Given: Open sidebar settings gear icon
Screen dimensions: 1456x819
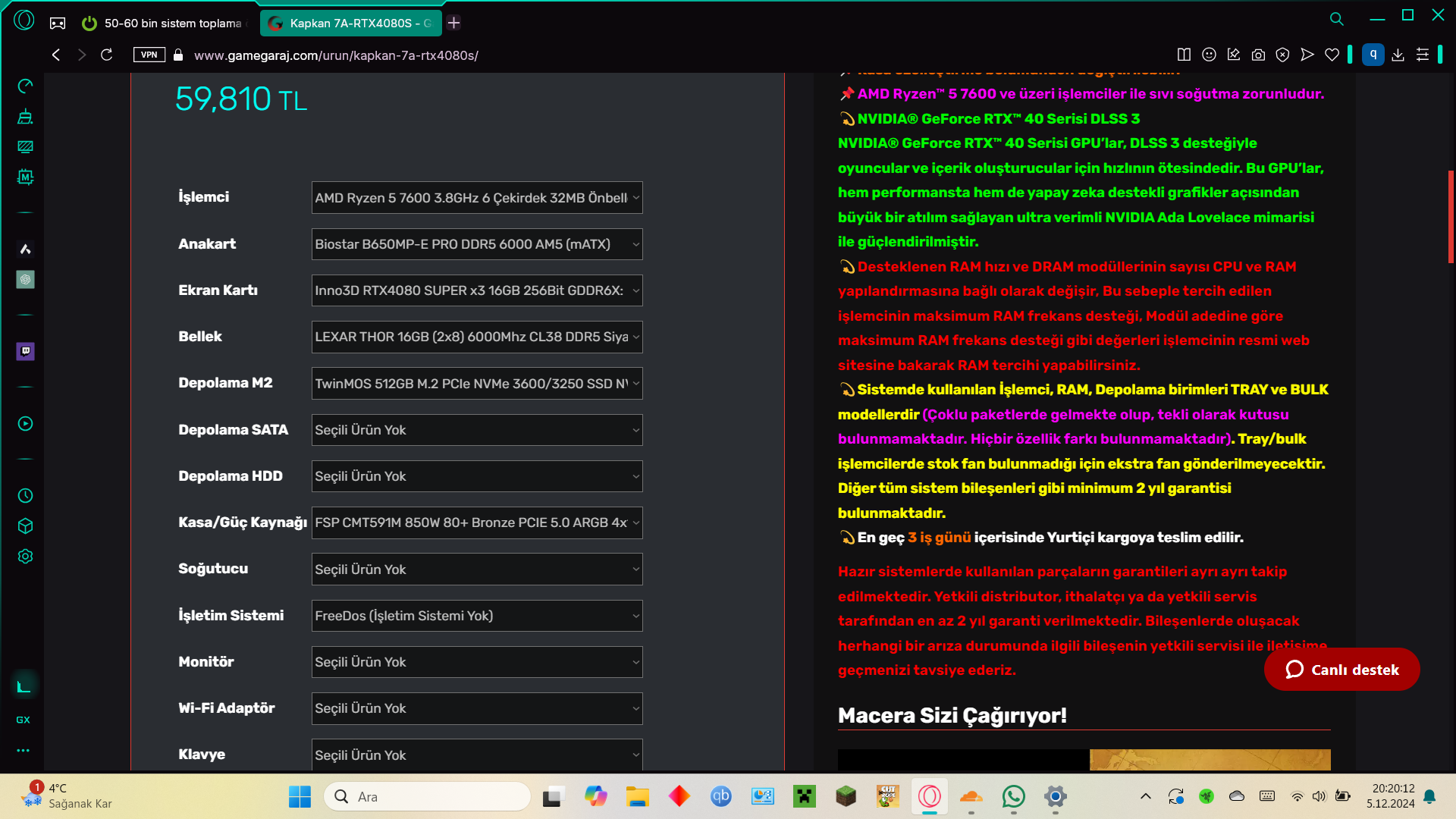Looking at the screenshot, I should point(25,557).
